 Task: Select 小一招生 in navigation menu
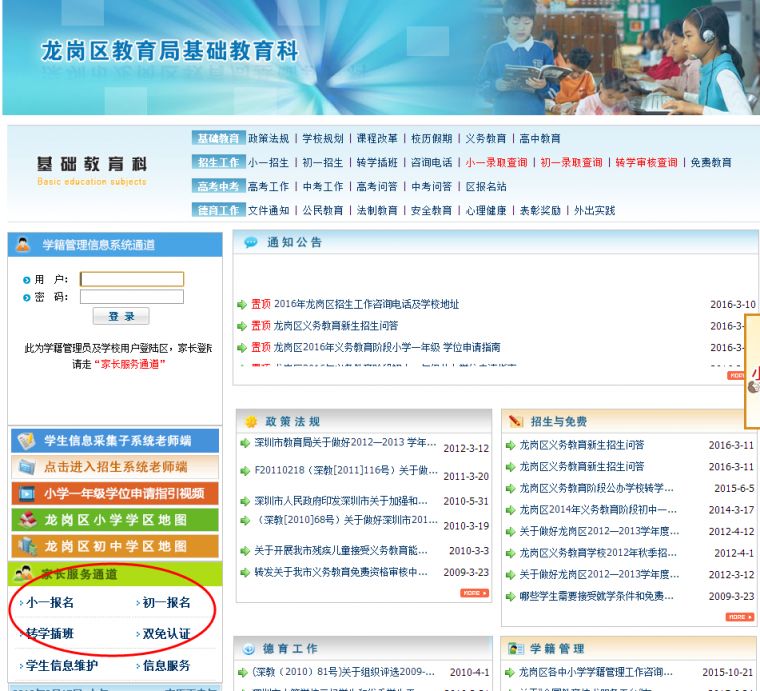pyautogui.click(x=269, y=162)
